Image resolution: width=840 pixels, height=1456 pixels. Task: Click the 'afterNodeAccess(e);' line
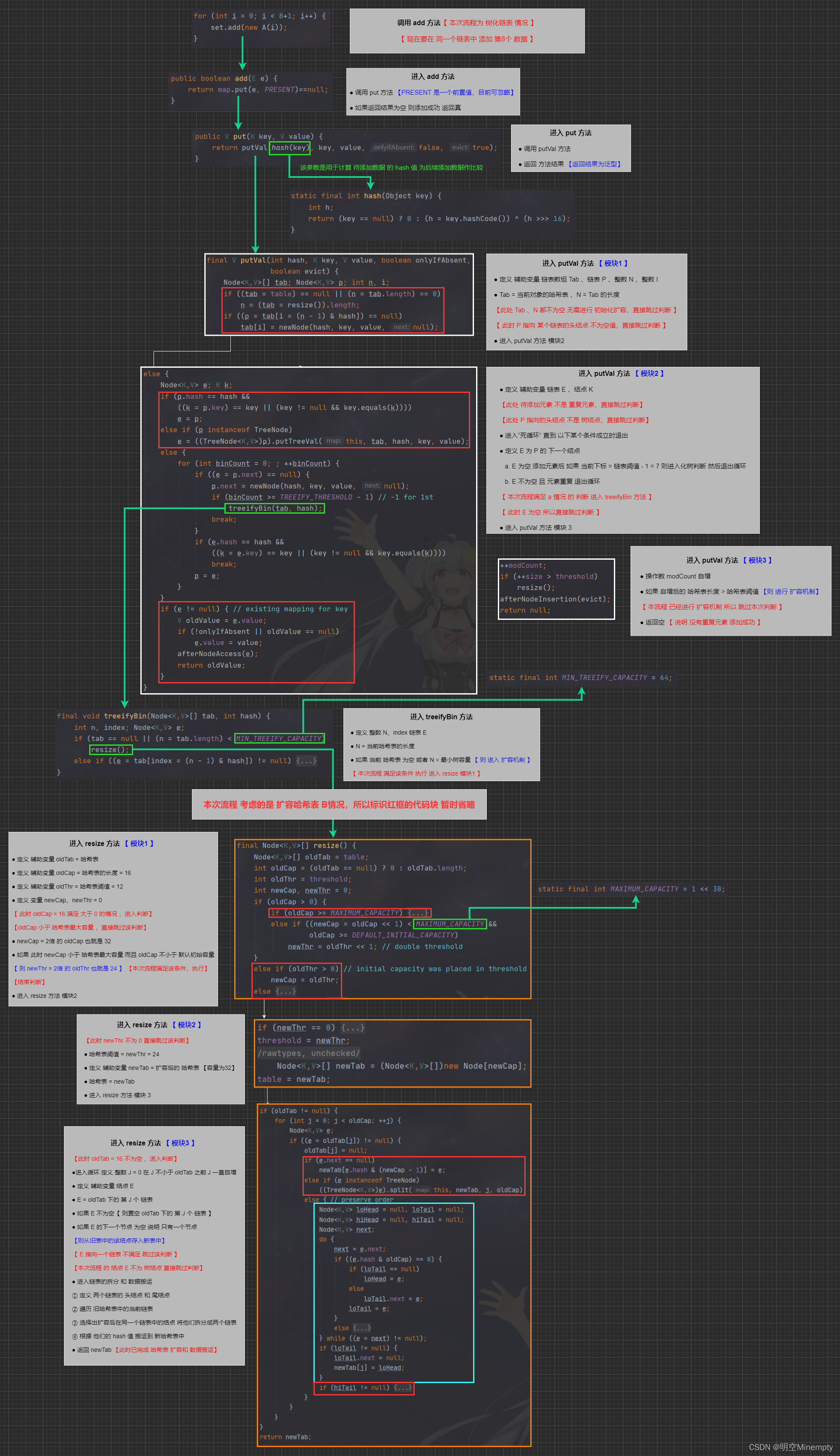pos(218,654)
